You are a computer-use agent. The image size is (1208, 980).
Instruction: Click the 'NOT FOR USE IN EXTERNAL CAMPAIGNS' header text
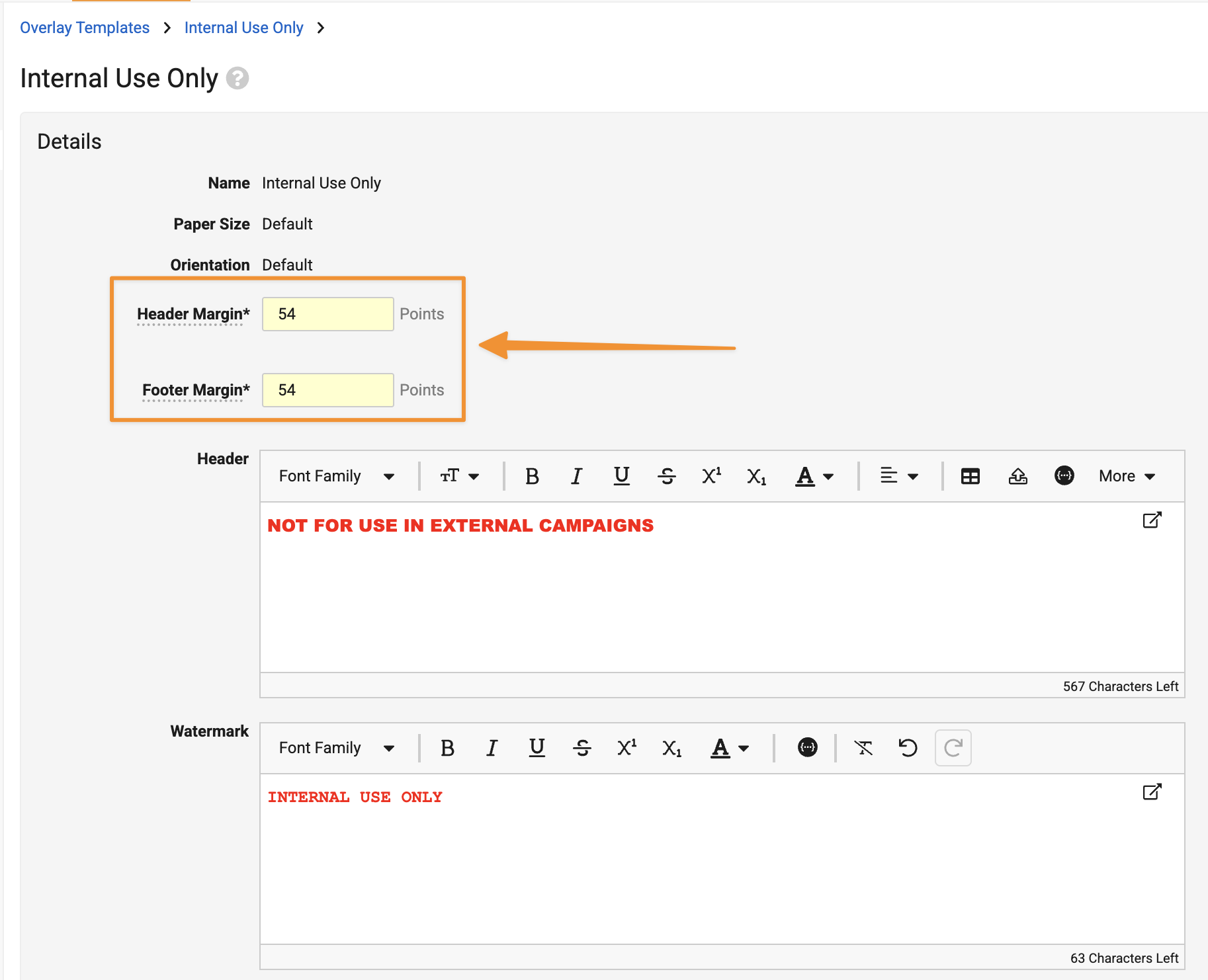click(x=460, y=526)
